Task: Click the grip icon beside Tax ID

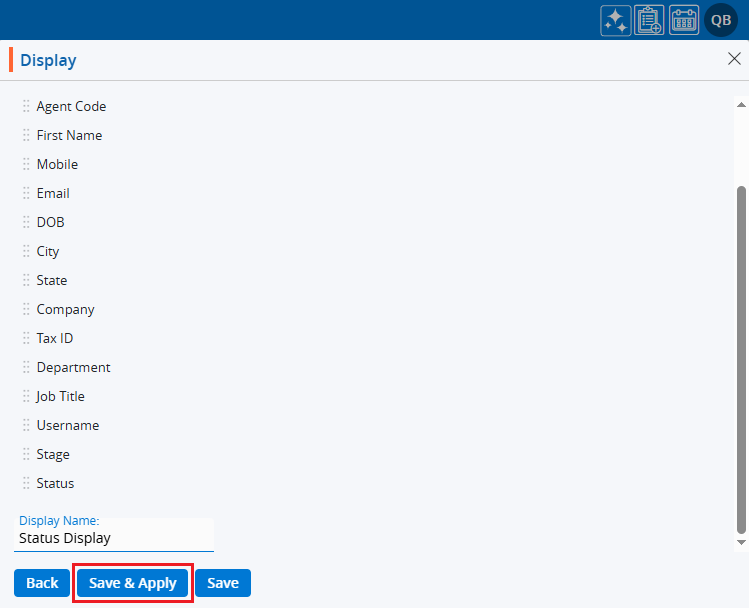Action: (27, 338)
